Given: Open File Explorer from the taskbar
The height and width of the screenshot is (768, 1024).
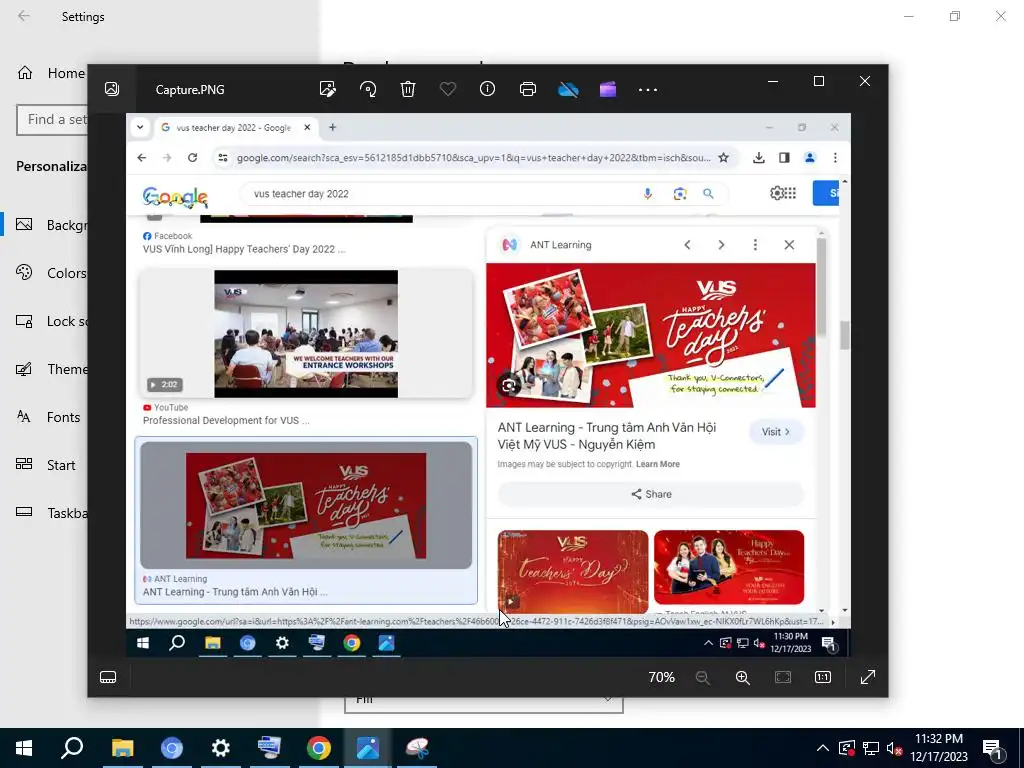Looking at the screenshot, I should click(122, 748).
